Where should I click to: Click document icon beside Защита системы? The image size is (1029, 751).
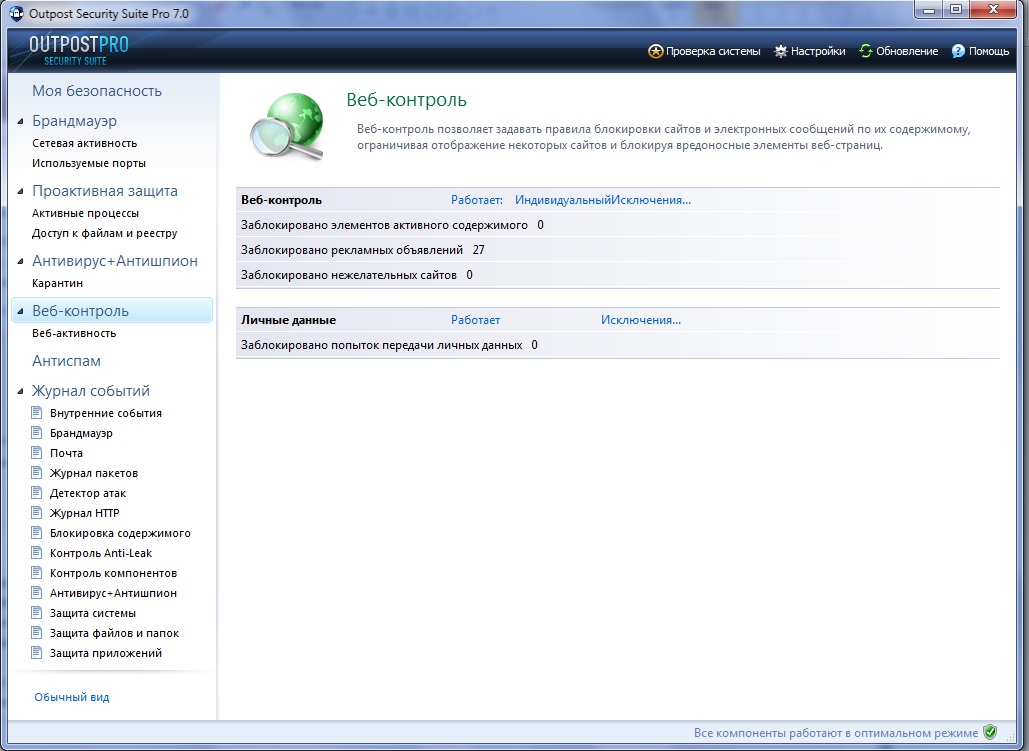[x=37, y=613]
